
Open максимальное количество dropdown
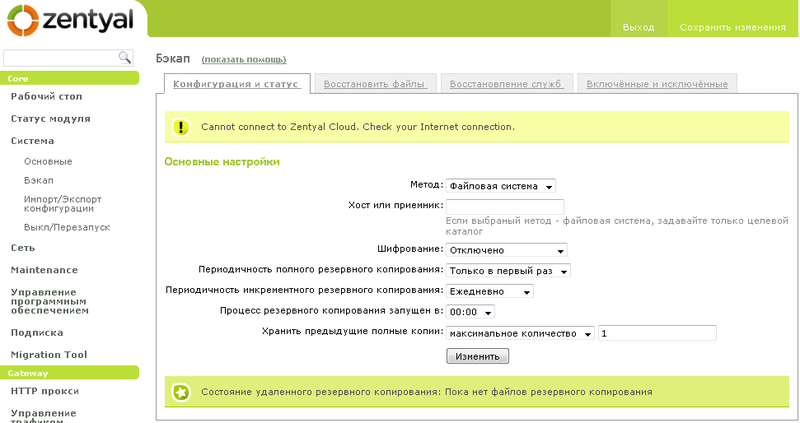[x=520, y=333]
